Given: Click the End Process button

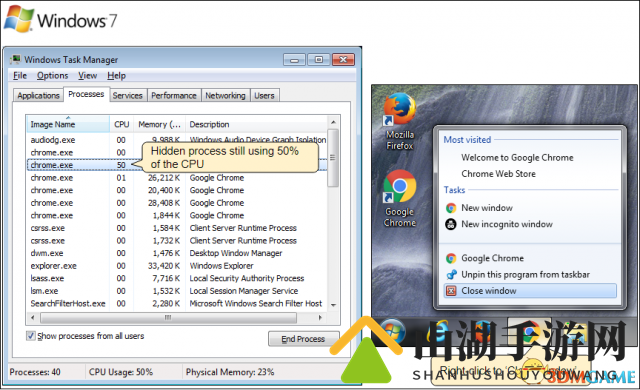Looking at the screenshot, I should tap(303, 339).
